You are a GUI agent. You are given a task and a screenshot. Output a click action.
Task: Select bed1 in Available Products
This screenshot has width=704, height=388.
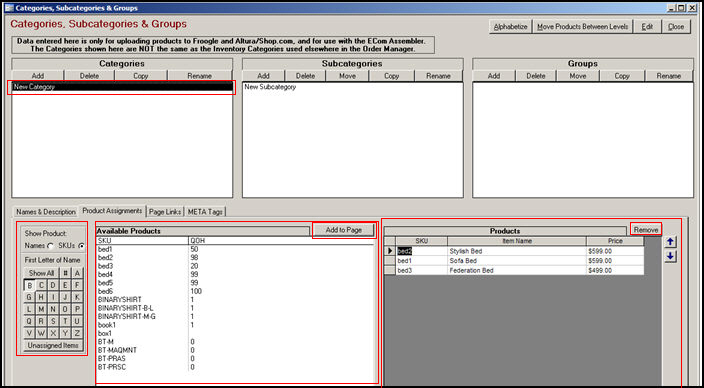(105, 249)
